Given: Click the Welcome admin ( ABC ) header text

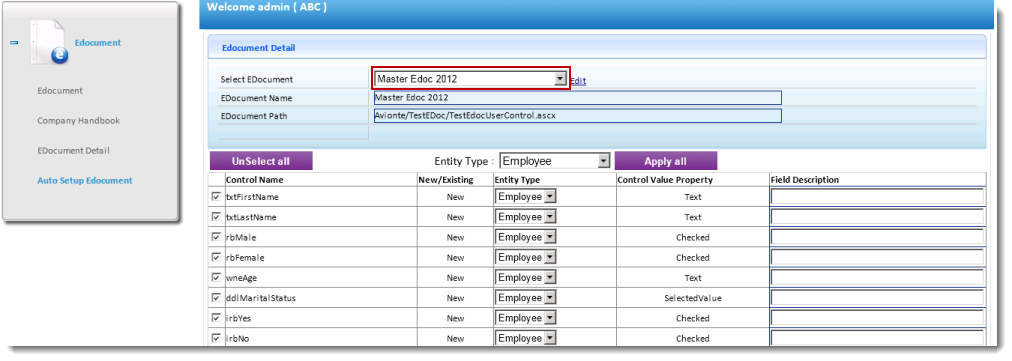Looking at the screenshot, I should click(x=267, y=8).
